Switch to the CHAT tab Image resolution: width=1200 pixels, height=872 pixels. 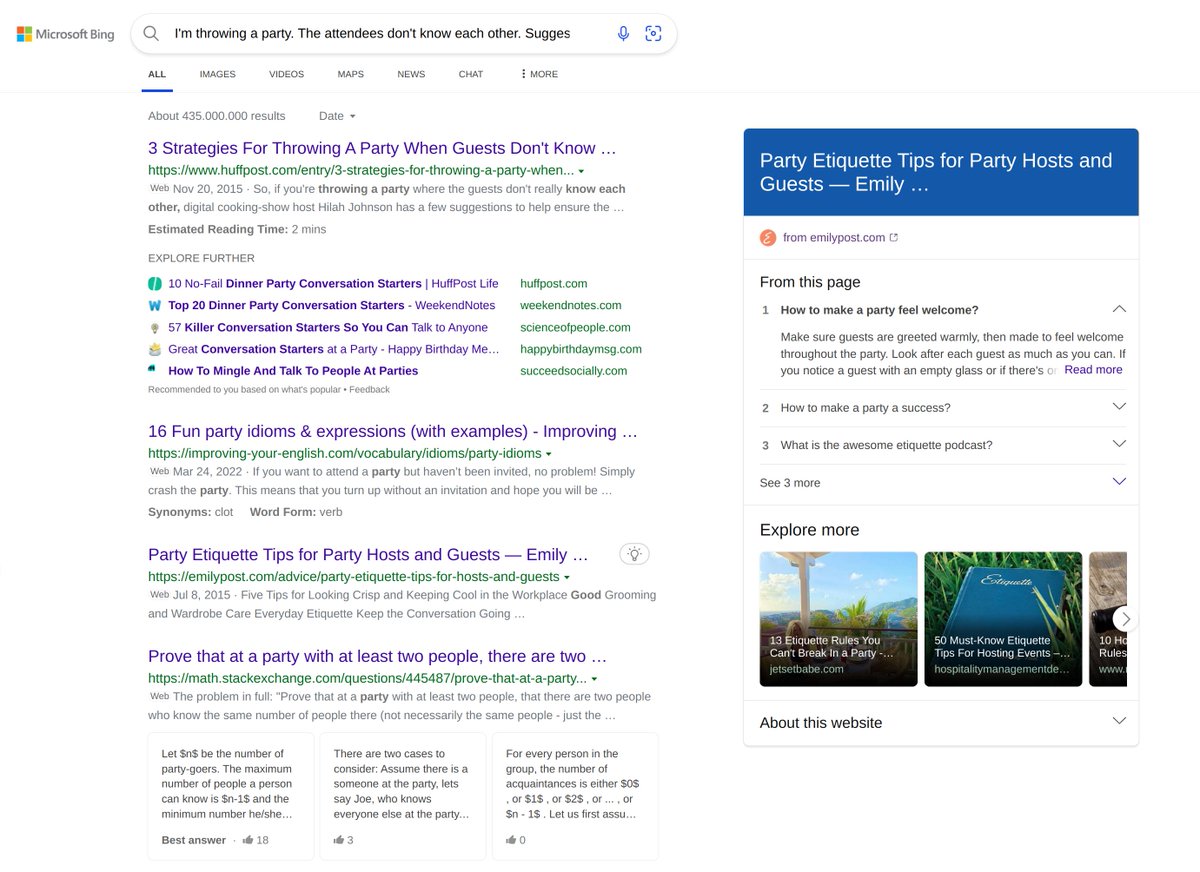471,74
